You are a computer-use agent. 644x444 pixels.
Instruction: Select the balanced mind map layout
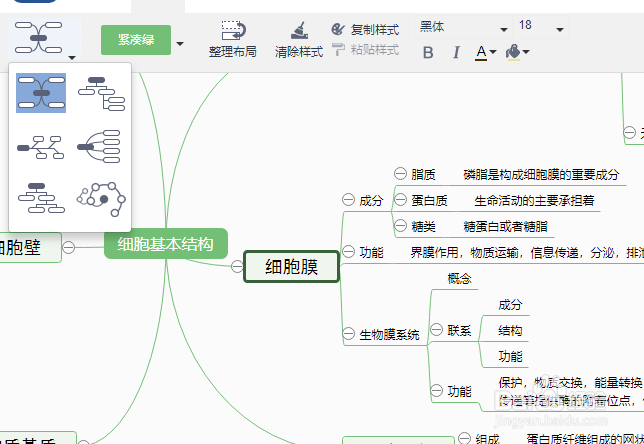tap(41, 93)
